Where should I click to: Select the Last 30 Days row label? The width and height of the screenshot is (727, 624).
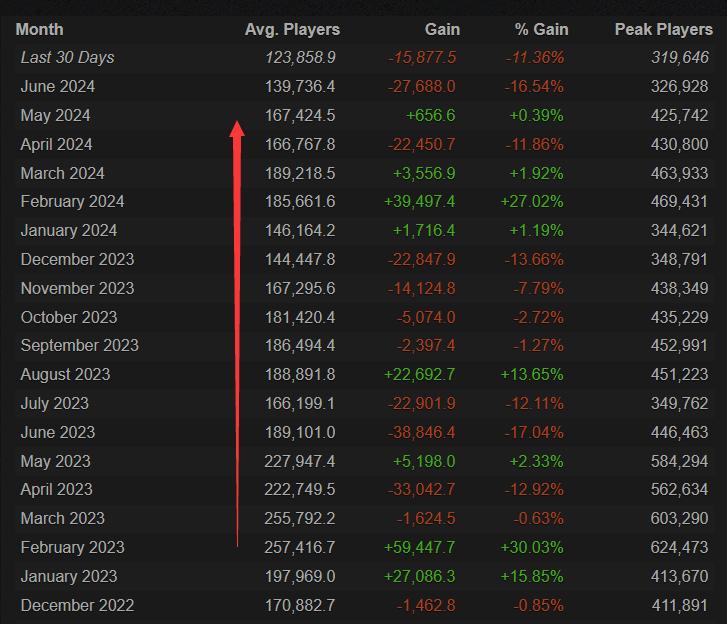tap(67, 58)
